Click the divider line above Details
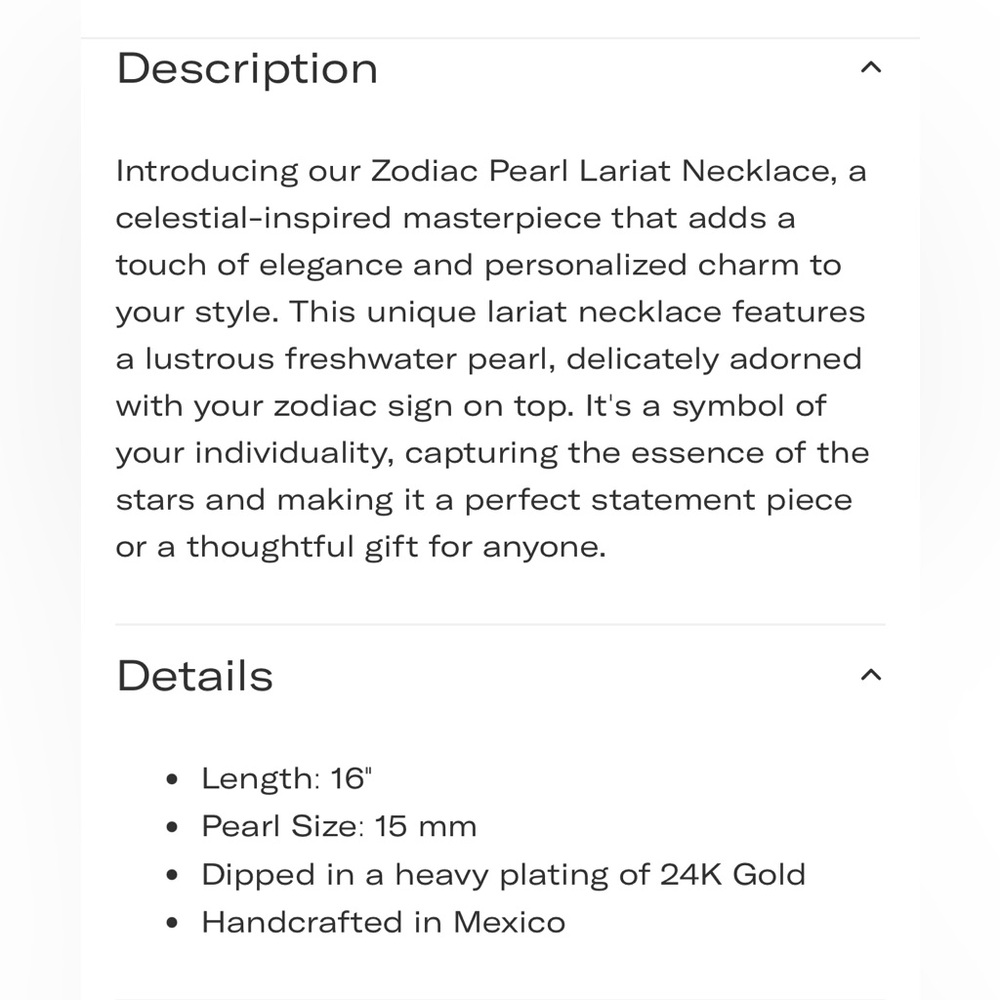The height and width of the screenshot is (1000, 1000). tap(500, 624)
